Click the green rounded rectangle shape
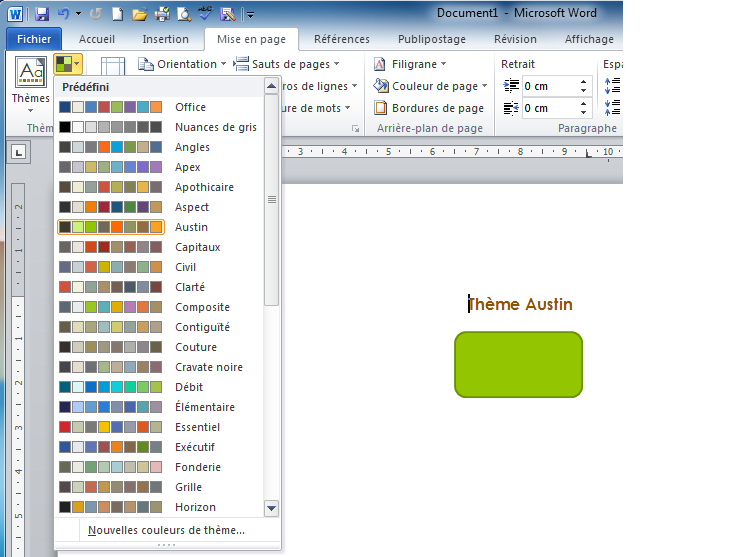The height and width of the screenshot is (557, 731). 518,364
